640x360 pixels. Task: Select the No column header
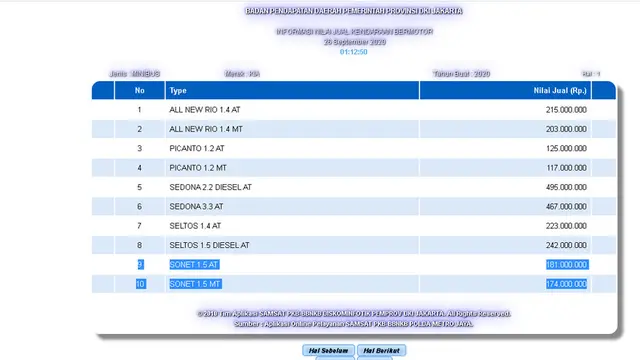point(140,91)
